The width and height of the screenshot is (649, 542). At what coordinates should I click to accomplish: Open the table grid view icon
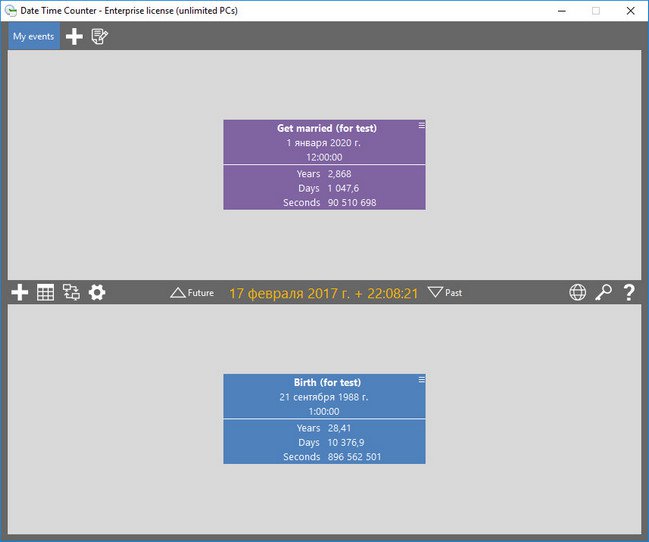coord(46,292)
